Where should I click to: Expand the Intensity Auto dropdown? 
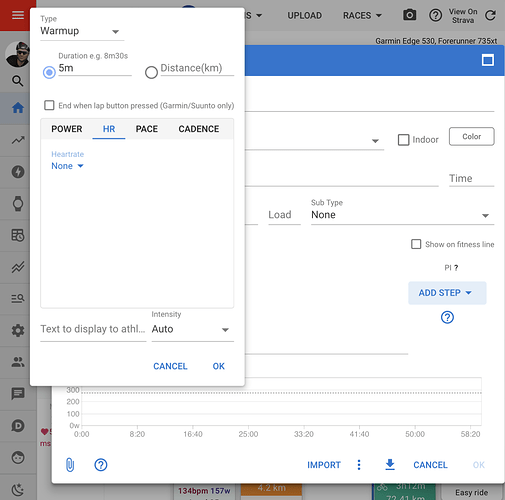192,329
